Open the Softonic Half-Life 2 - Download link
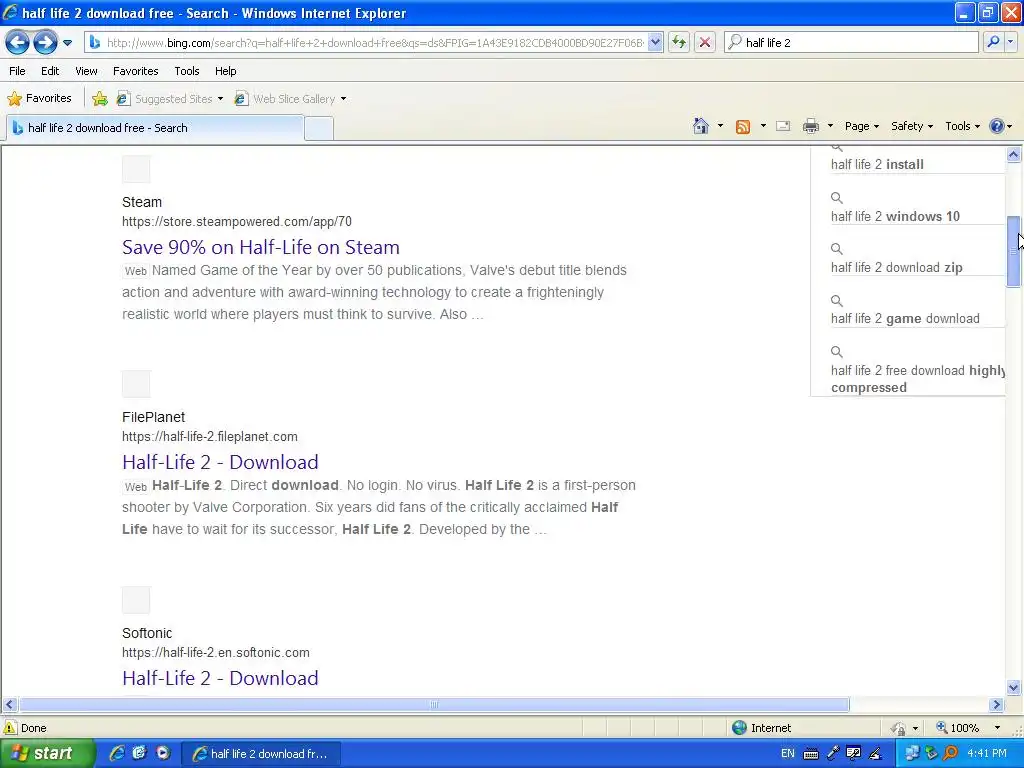This screenshot has height=768, width=1024. 220,679
